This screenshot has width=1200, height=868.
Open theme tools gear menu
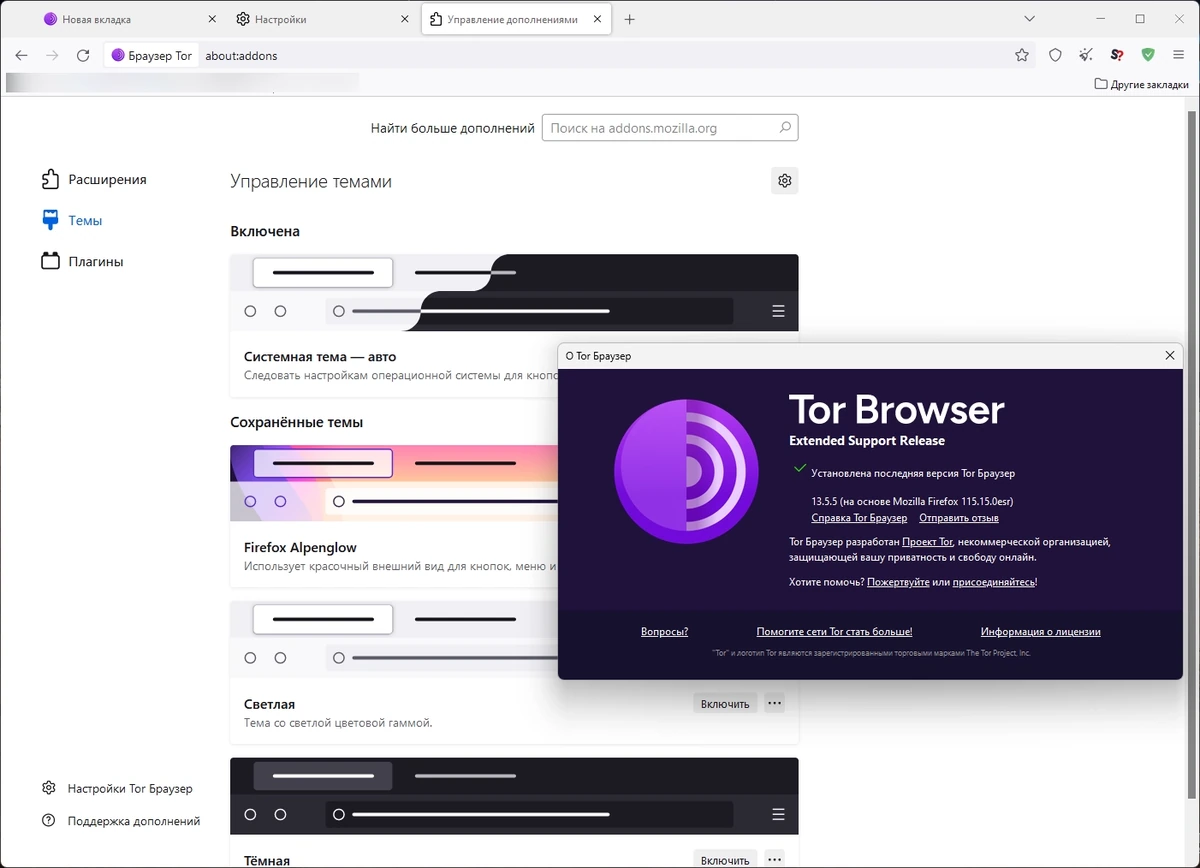785,181
